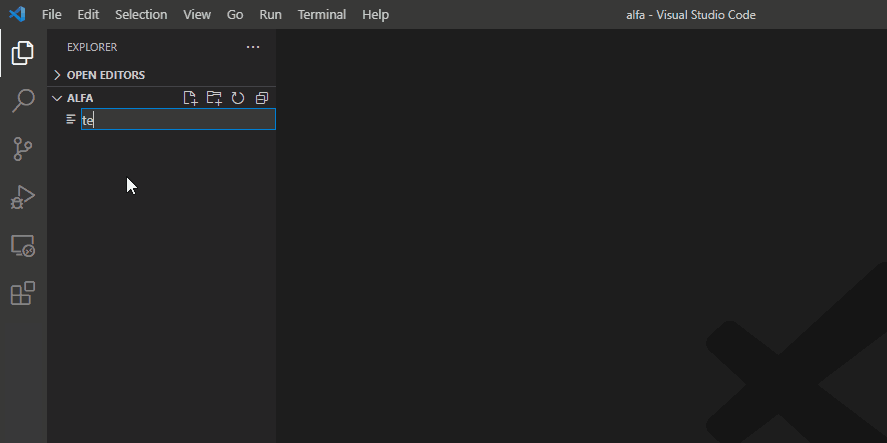Open Explorer more actions ellipsis menu

click(253, 47)
